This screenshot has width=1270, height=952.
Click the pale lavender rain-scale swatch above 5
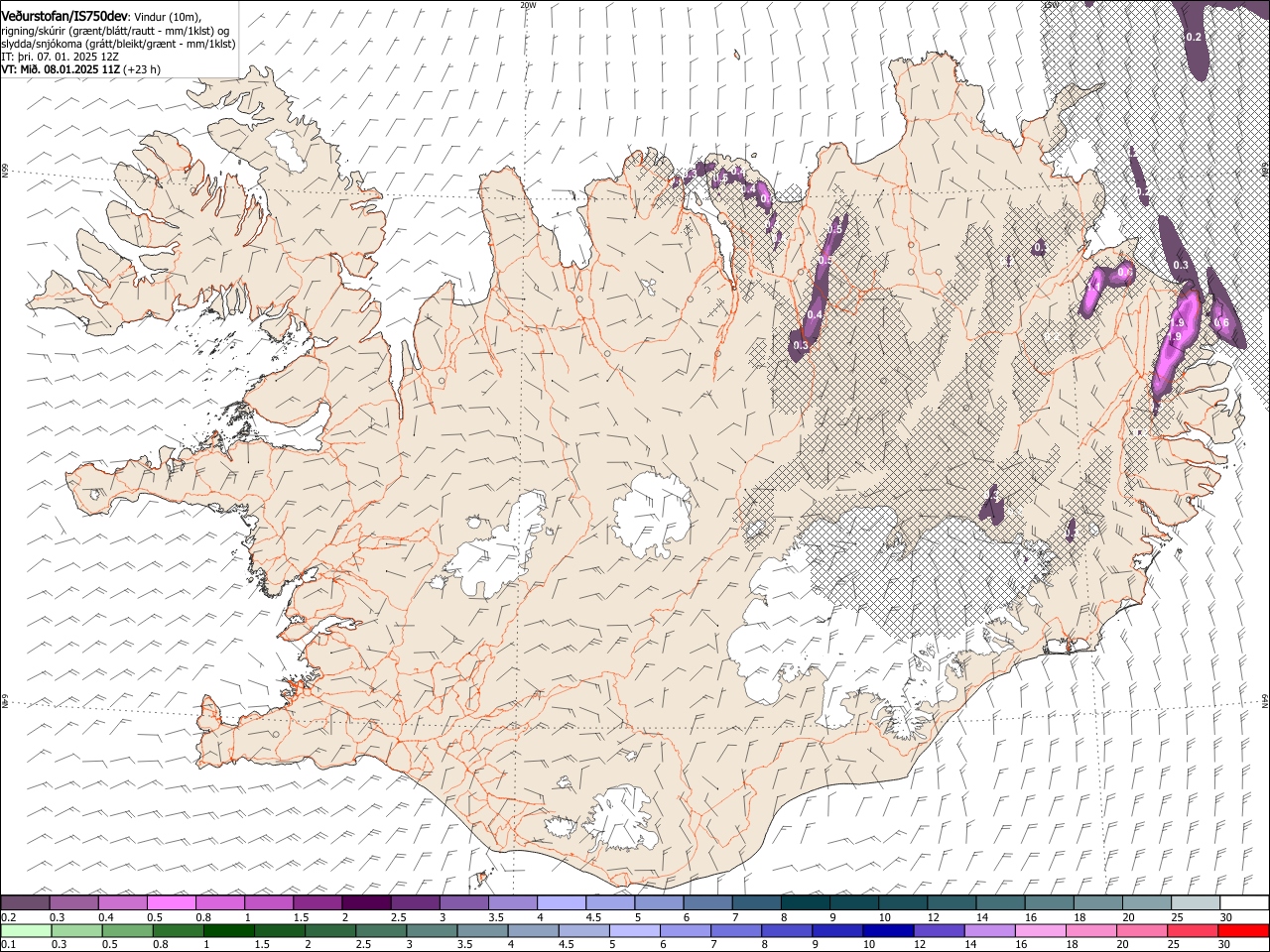(x=635, y=930)
